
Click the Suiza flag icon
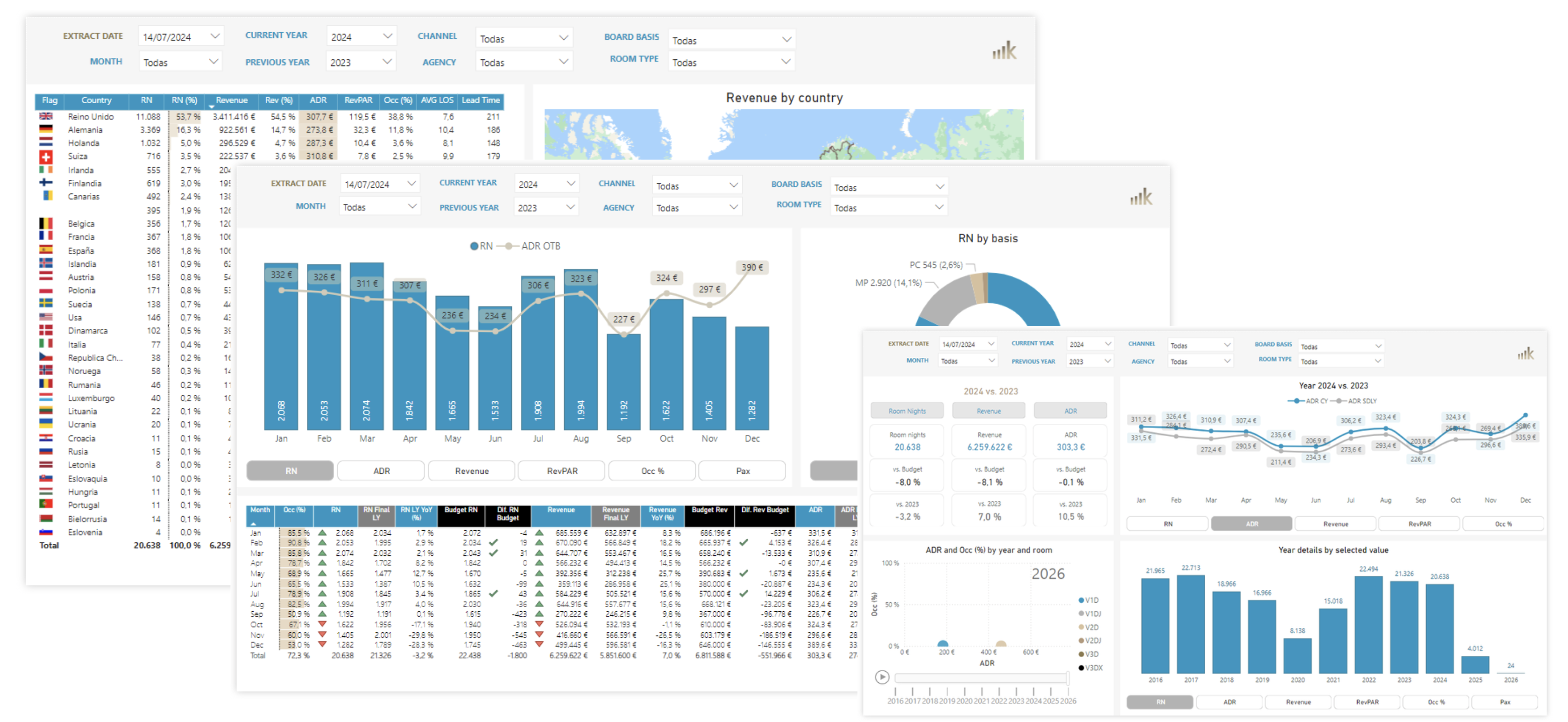46,157
